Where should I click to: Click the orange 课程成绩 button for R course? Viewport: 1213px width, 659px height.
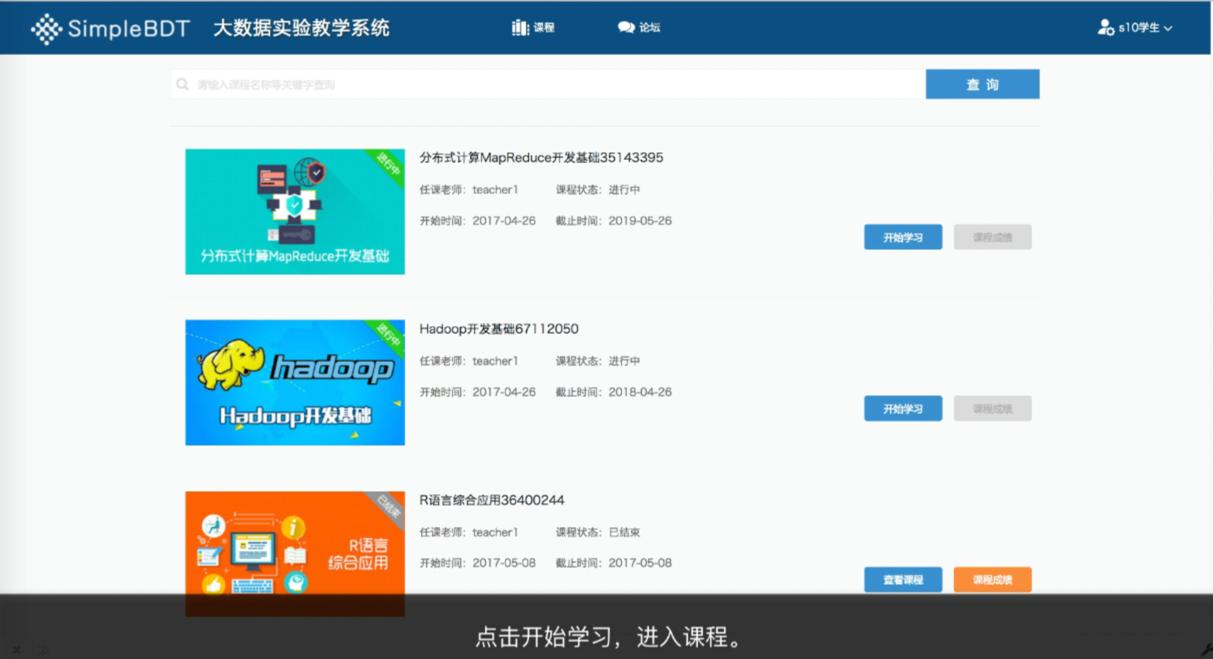(992, 579)
